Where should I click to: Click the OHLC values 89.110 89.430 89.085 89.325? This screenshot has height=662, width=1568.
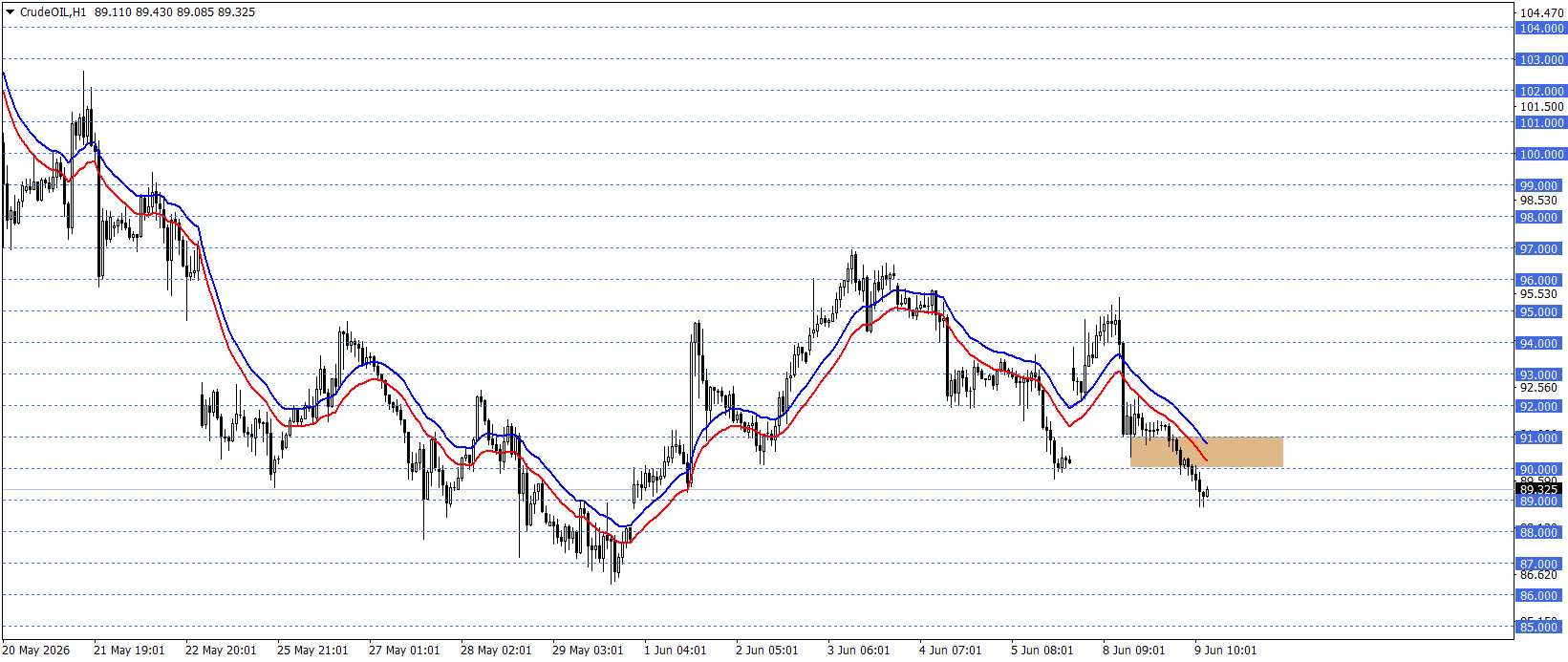175,12
